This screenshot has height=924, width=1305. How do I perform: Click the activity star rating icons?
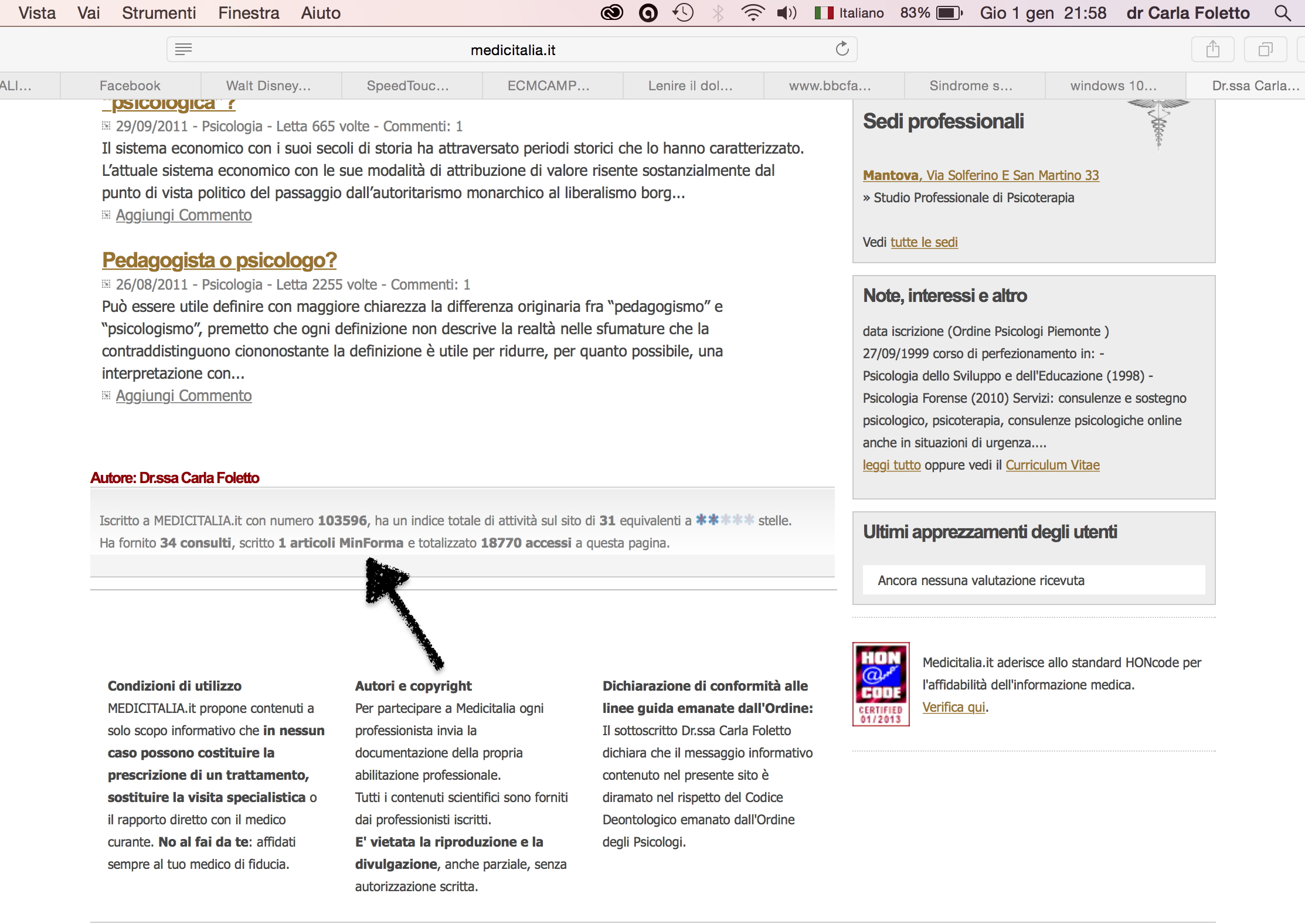(x=725, y=519)
